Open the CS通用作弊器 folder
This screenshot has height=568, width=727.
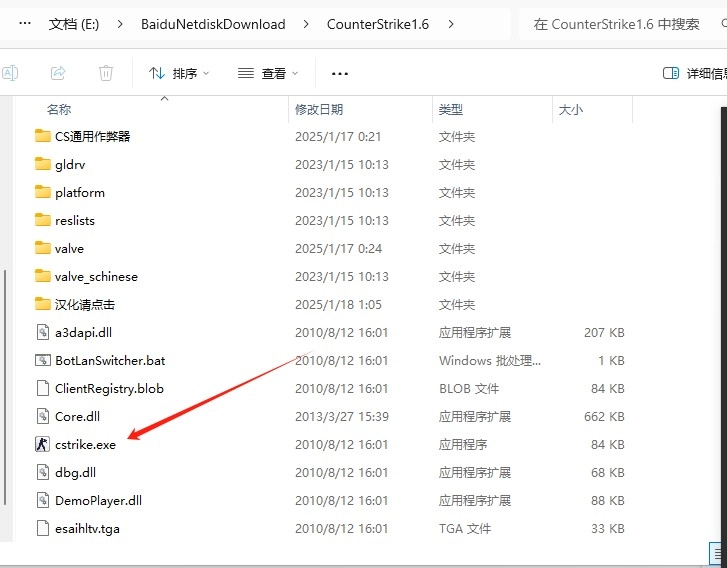[92, 136]
